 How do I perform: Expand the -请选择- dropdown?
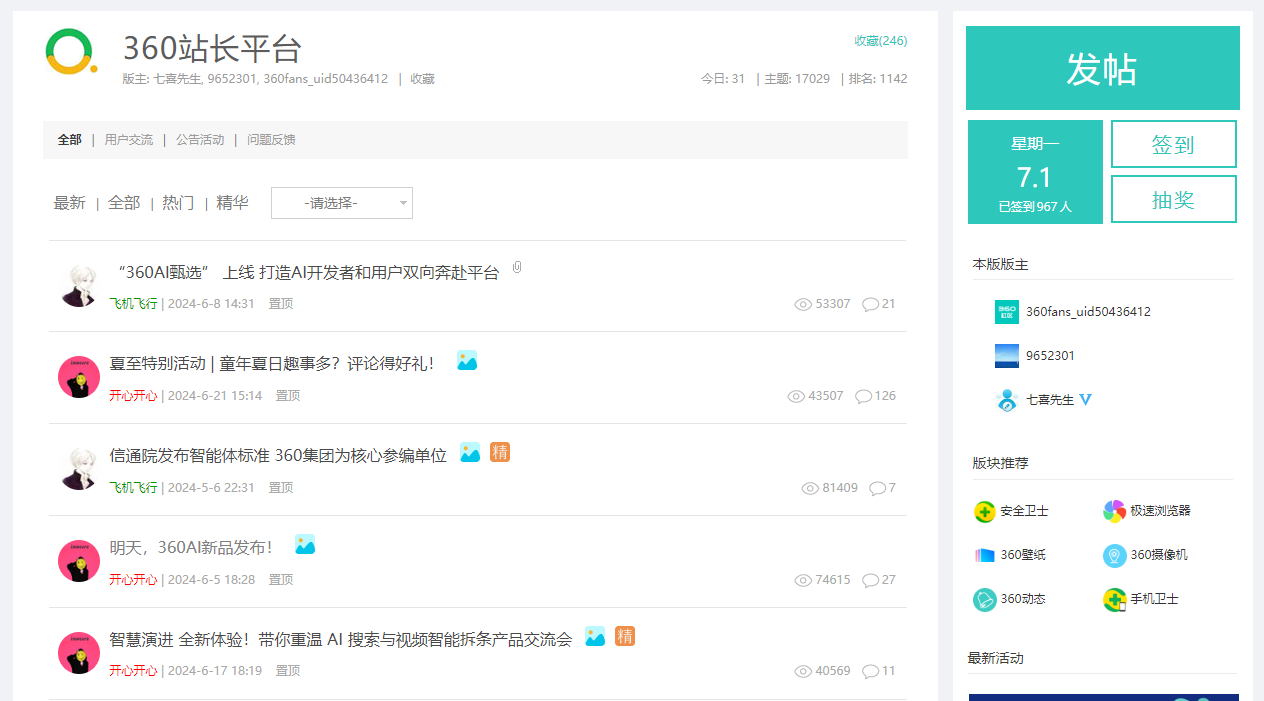pos(342,203)
